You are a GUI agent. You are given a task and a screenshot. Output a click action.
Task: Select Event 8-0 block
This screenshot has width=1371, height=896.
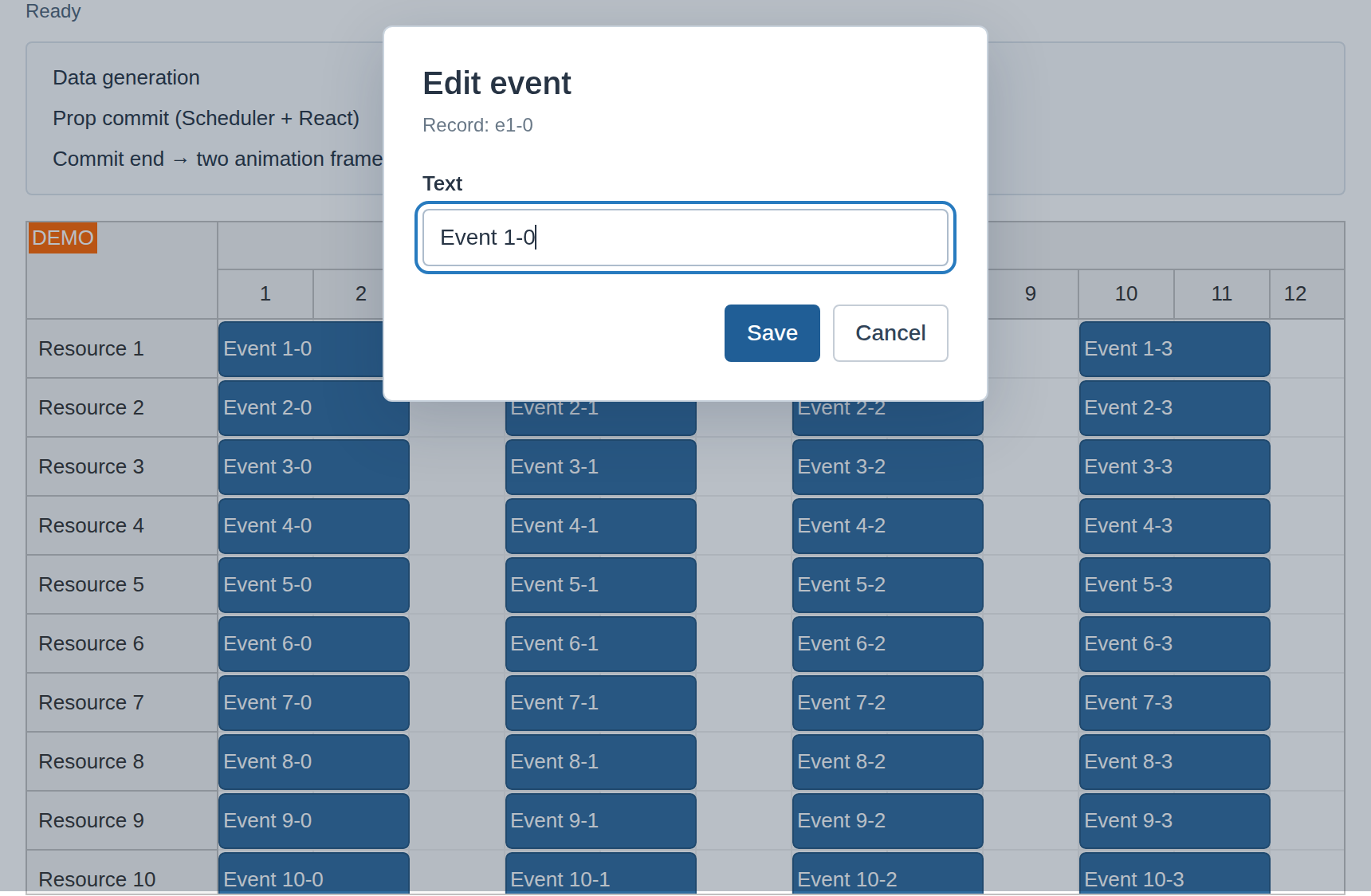pyautogui.click(x=313, y=762)
